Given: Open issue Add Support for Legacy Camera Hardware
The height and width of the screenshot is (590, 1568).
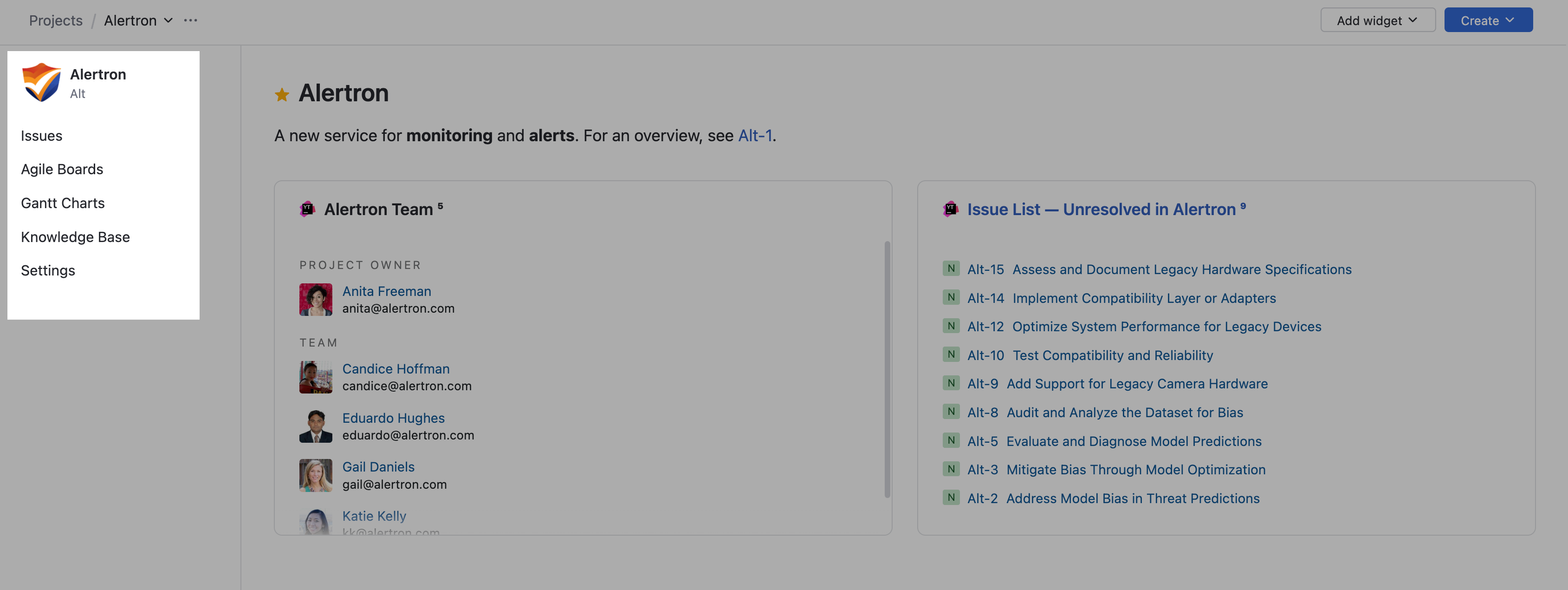Looking at the screenshot, I should point(1137,384).
